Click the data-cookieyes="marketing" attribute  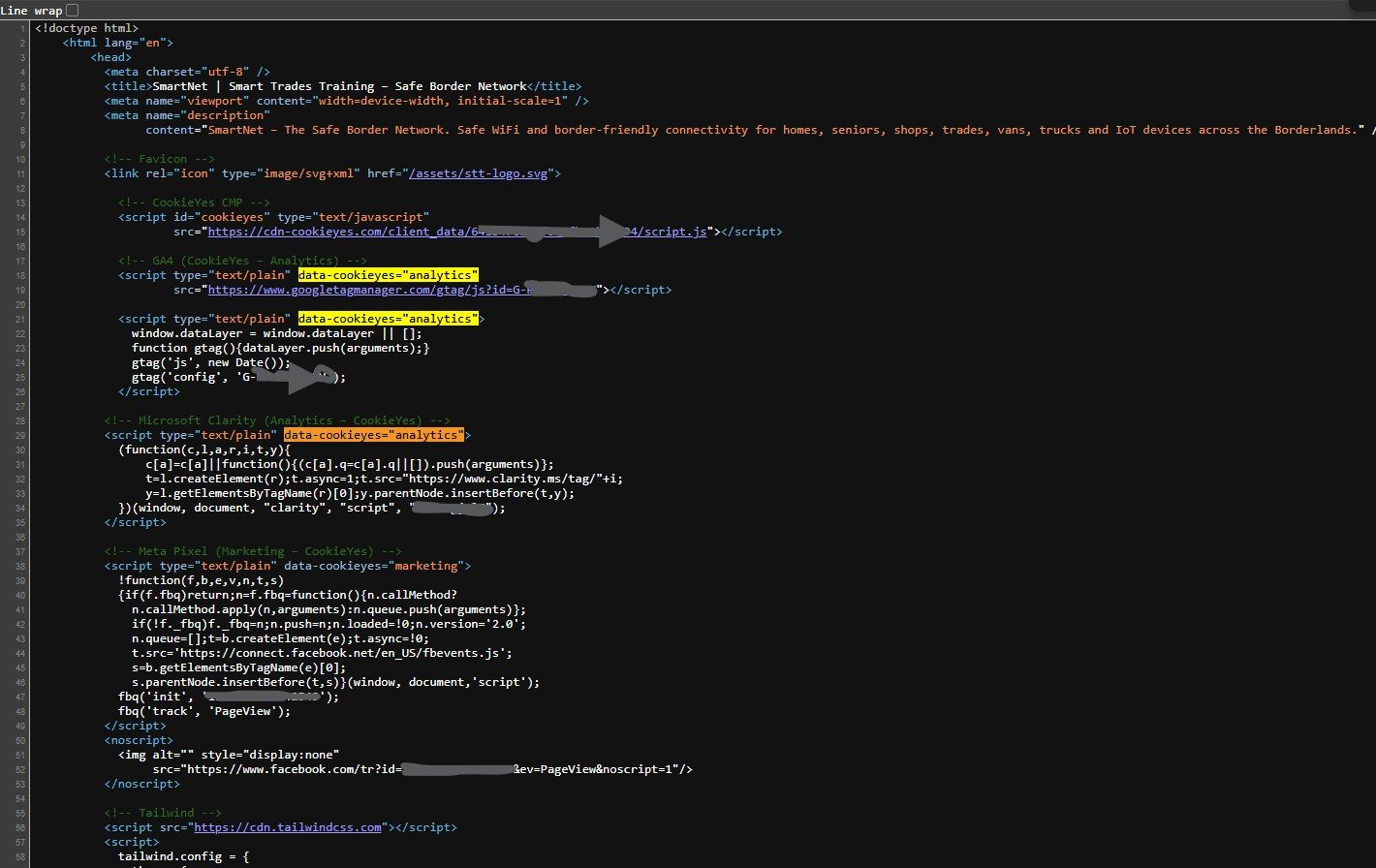tap(374, 566)
